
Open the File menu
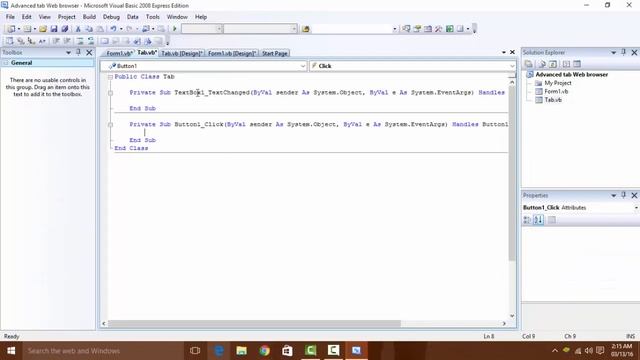click(x=10, y=17)
